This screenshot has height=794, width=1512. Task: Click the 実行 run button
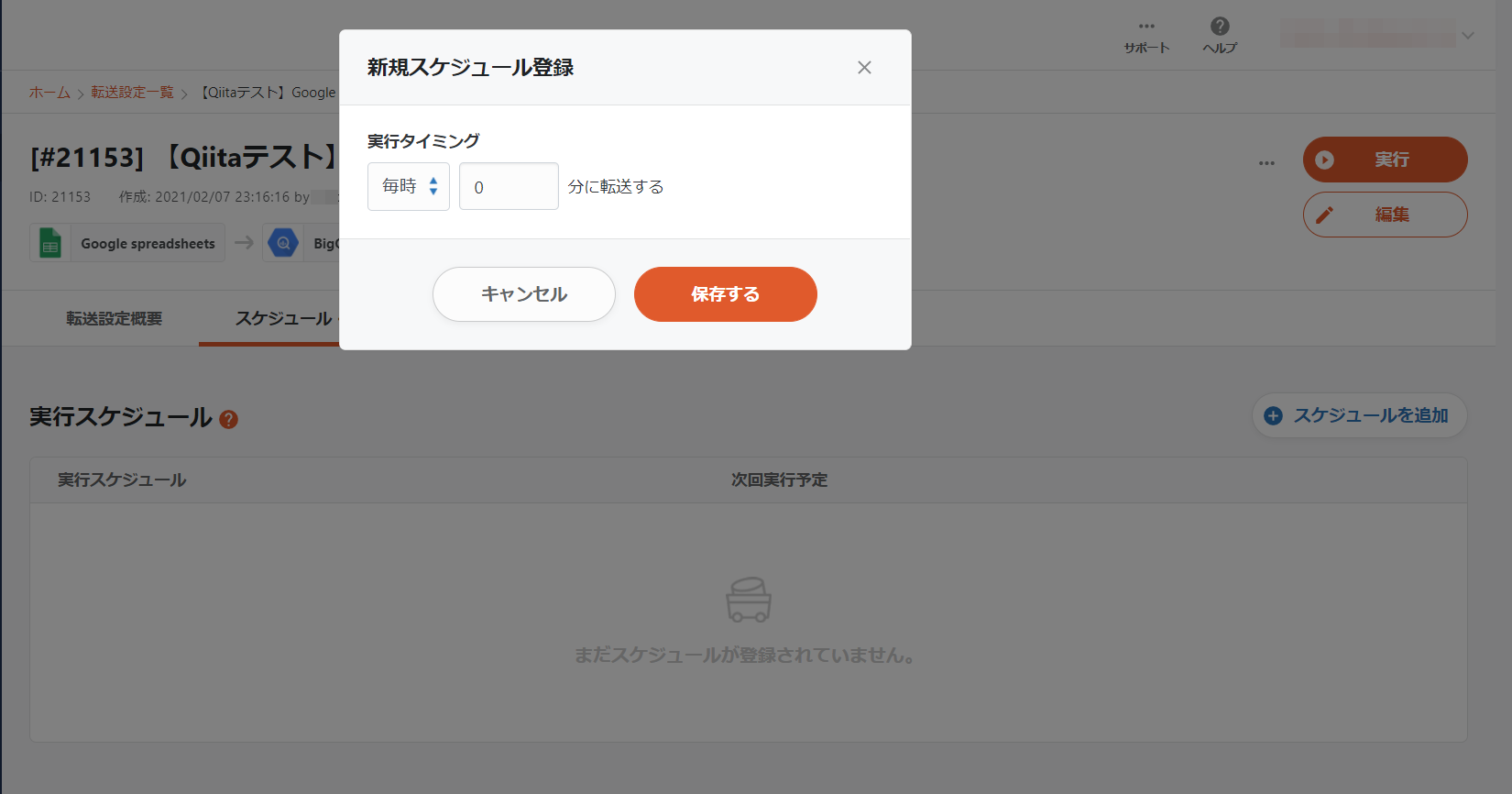click(1386, 160)
